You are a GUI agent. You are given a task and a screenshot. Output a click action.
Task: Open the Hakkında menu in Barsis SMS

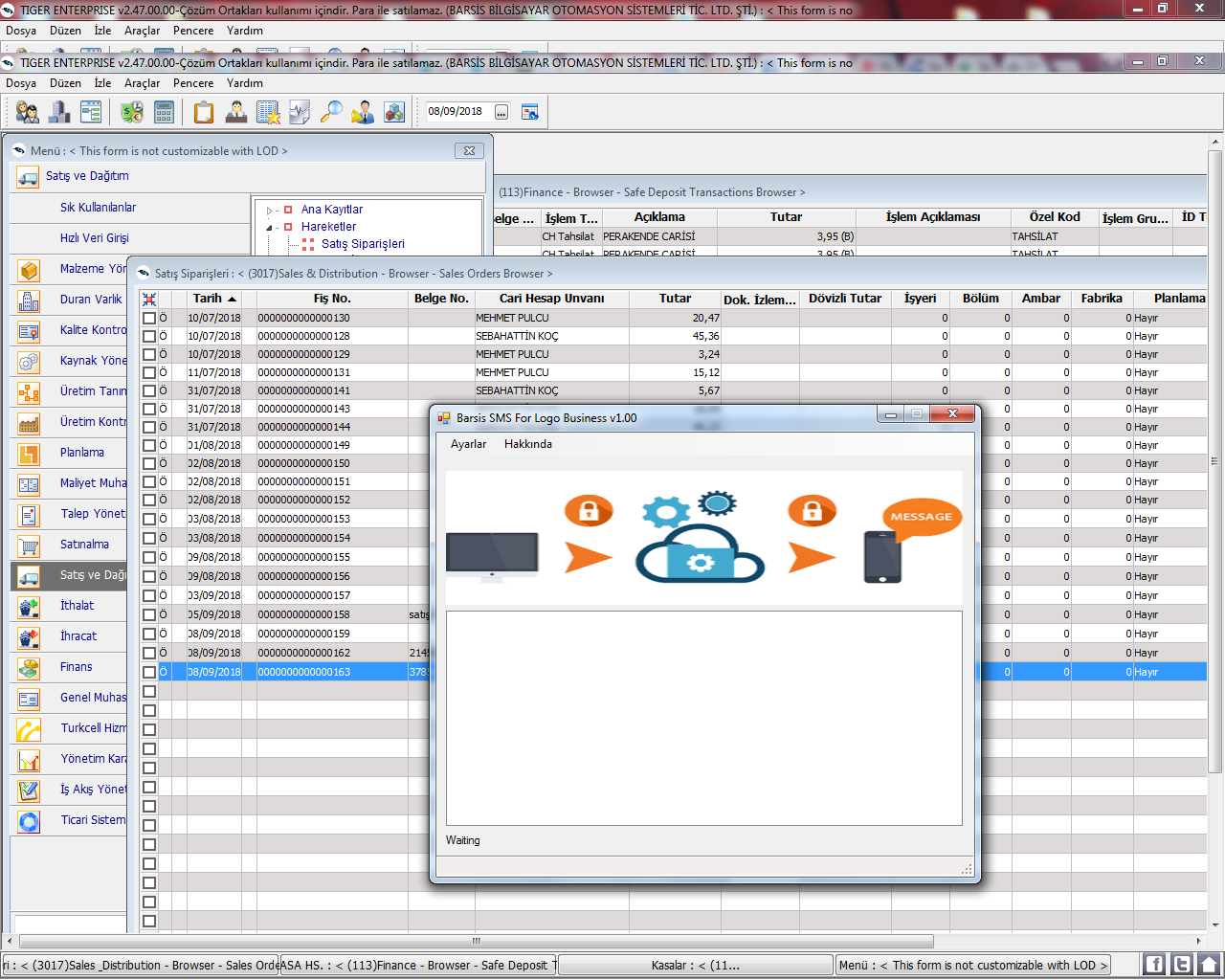528,444
